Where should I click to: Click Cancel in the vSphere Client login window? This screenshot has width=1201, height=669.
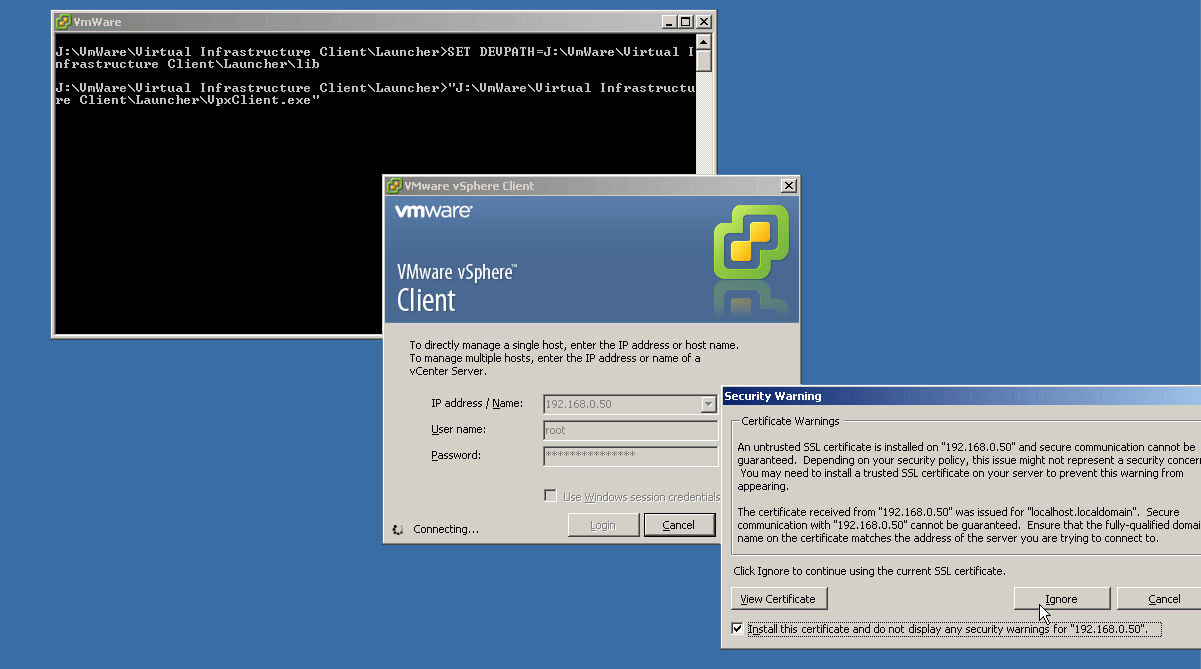(x=679, y=525)
